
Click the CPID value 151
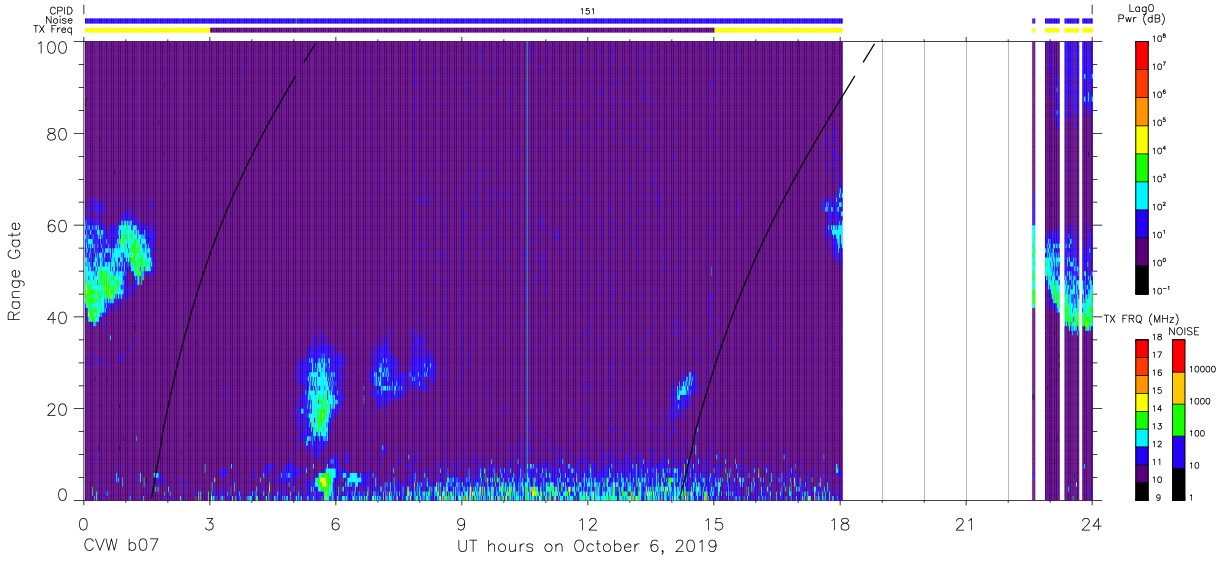click(588, 10)
